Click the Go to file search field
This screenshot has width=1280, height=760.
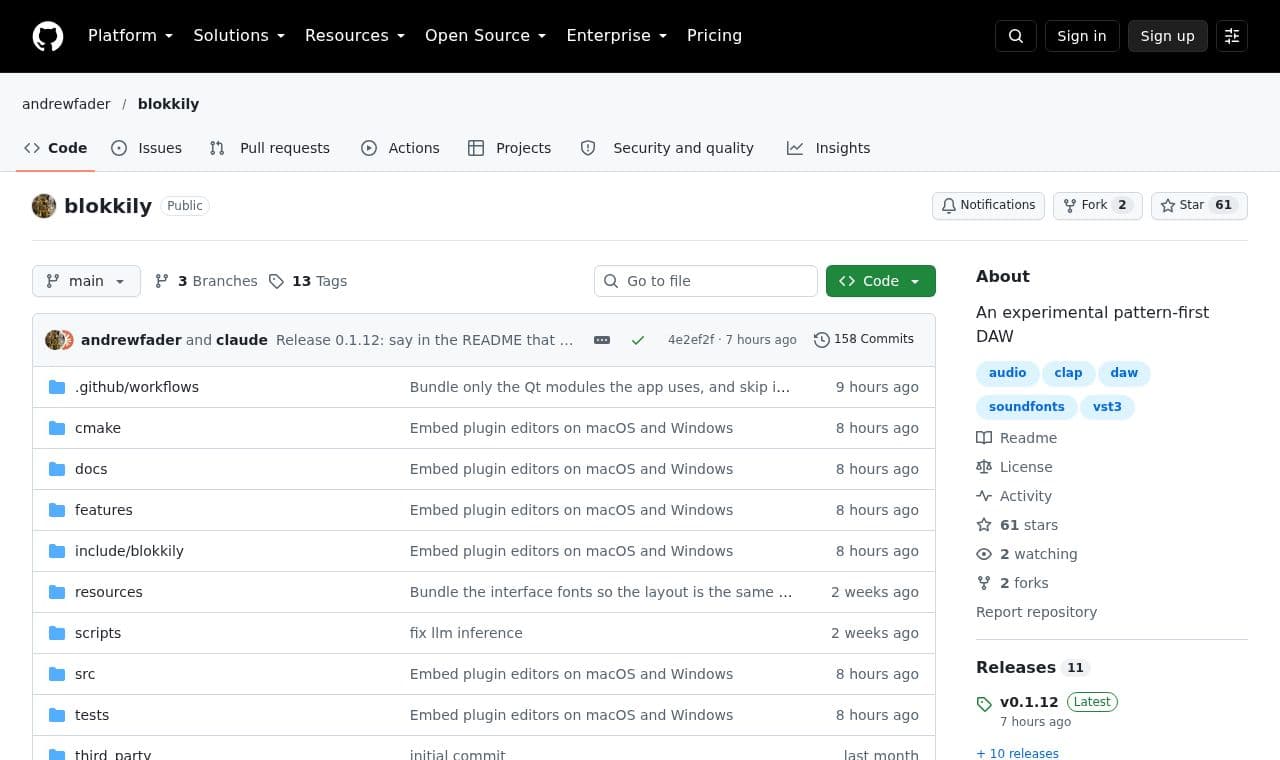pos(706,281)
